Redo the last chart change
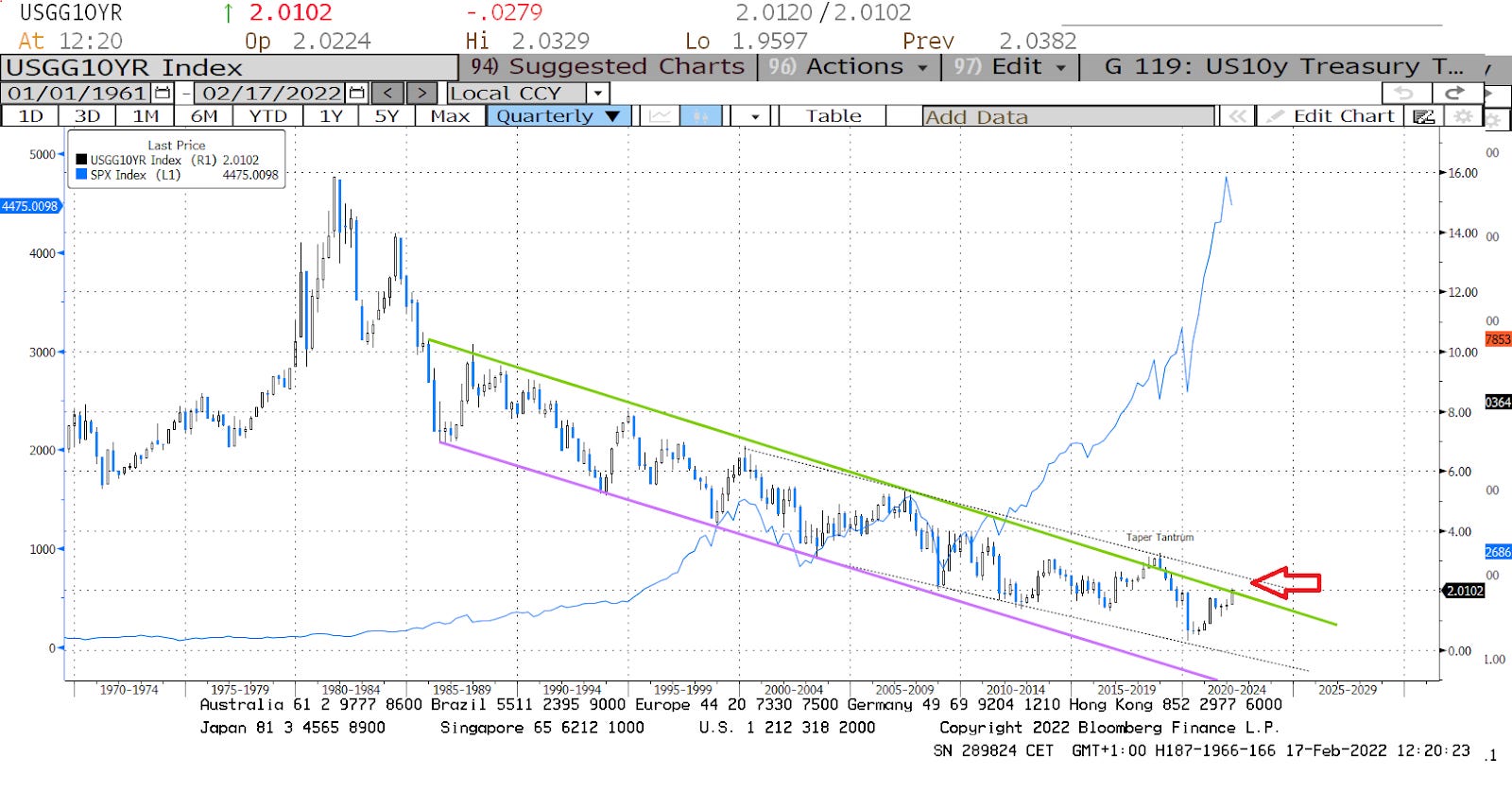The image size is (1512, 809). pos(1456,93)
